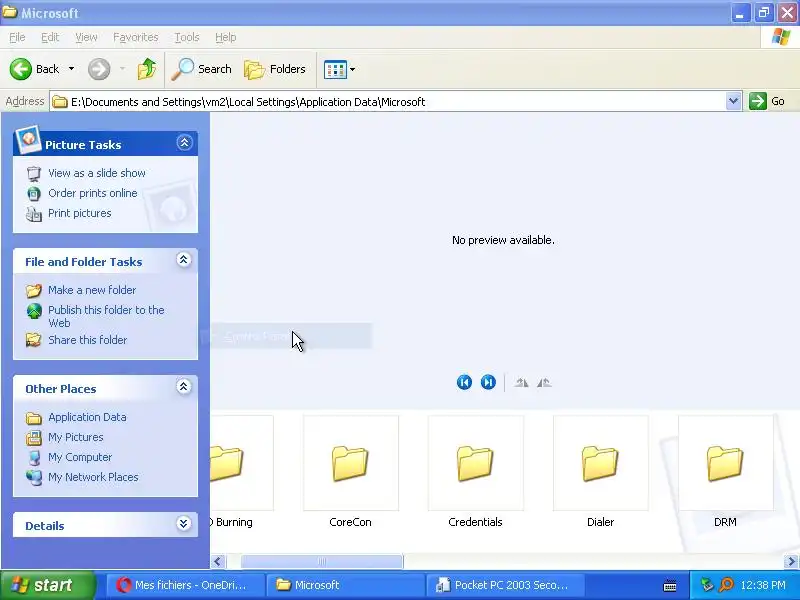
Task: Open My Computer from Other Places
Action: [80, 457]
